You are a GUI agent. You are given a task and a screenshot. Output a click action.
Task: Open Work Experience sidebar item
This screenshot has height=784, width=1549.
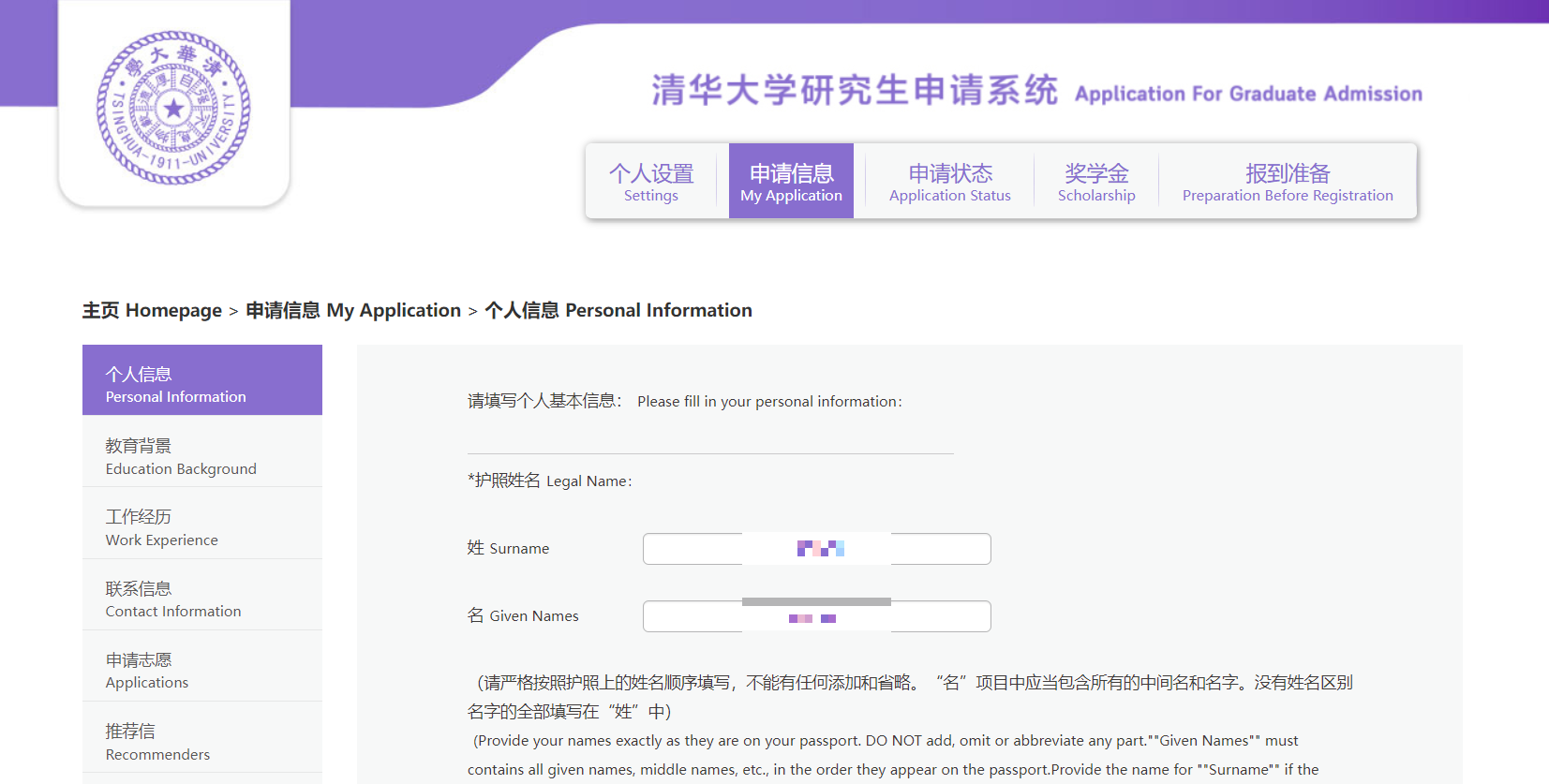(202, 524)
